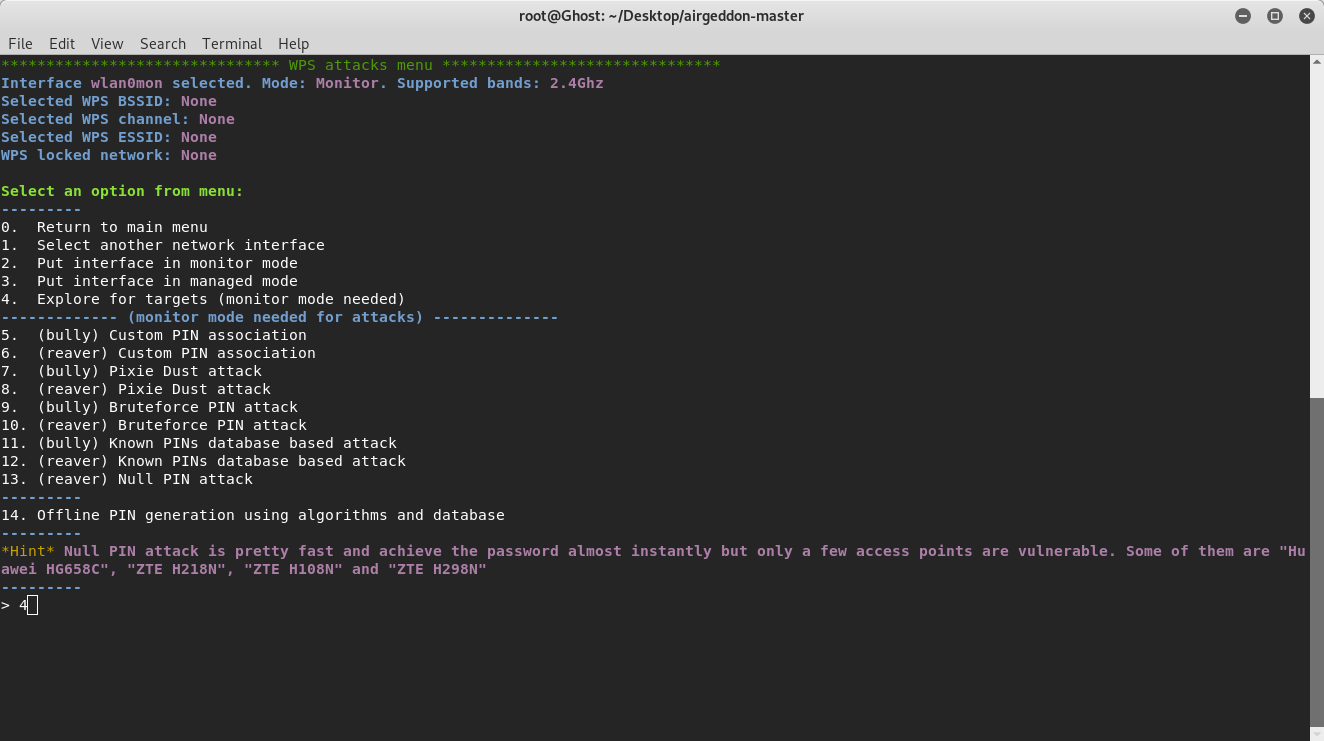Click option 1 'Select another network interface'

coord(163,245)
